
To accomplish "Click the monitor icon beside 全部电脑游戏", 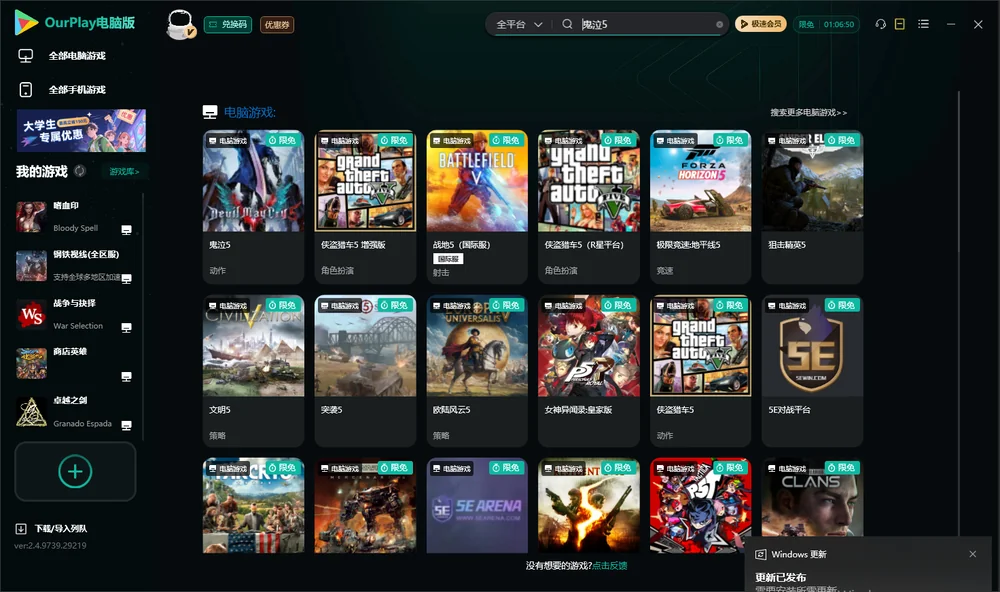I will (26, 56).
